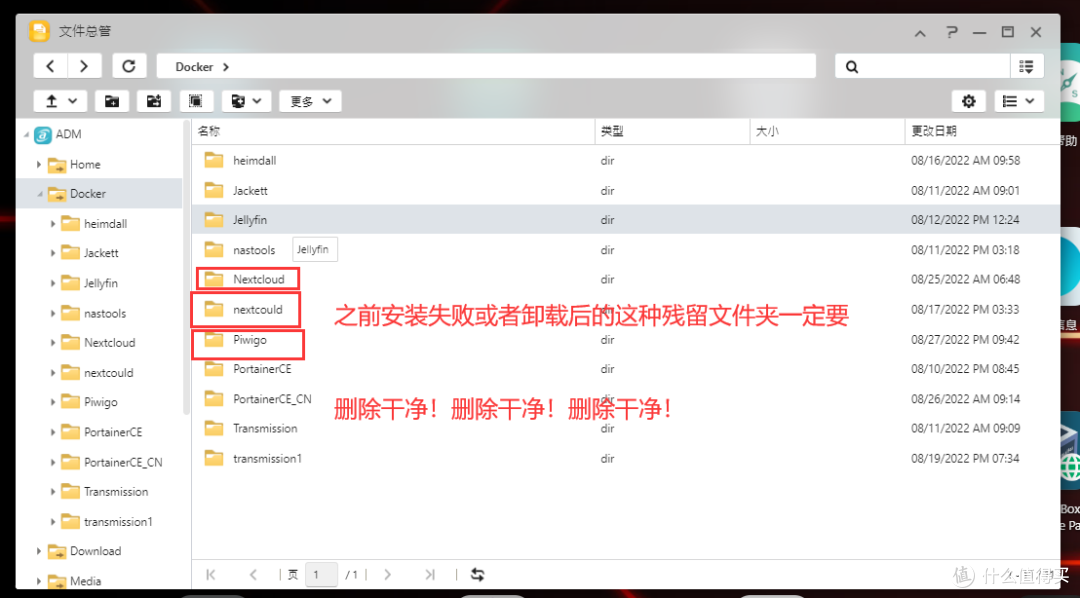Select nastools in the sidebar tree
The image size is (1080, 598).
point(105,313)
